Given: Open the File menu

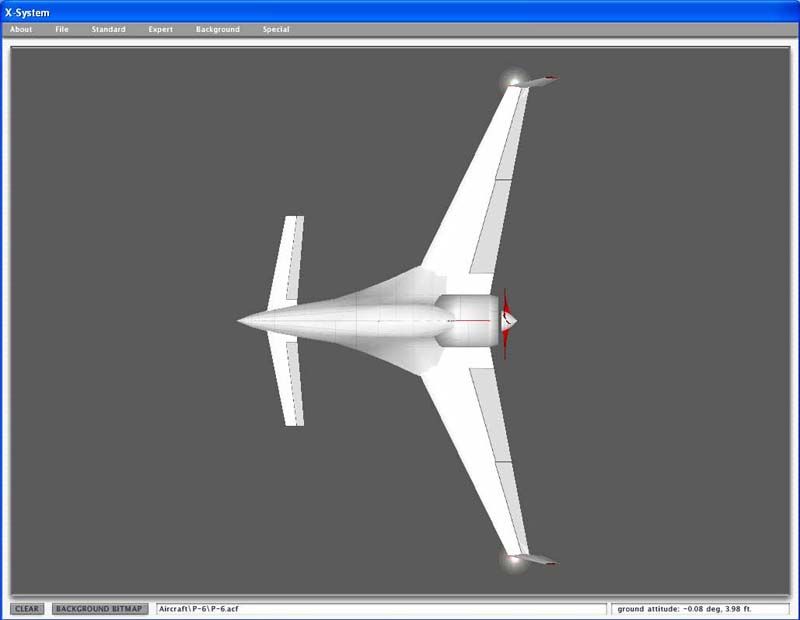Looking at the screenshot, I should click(x=62, y=29).
